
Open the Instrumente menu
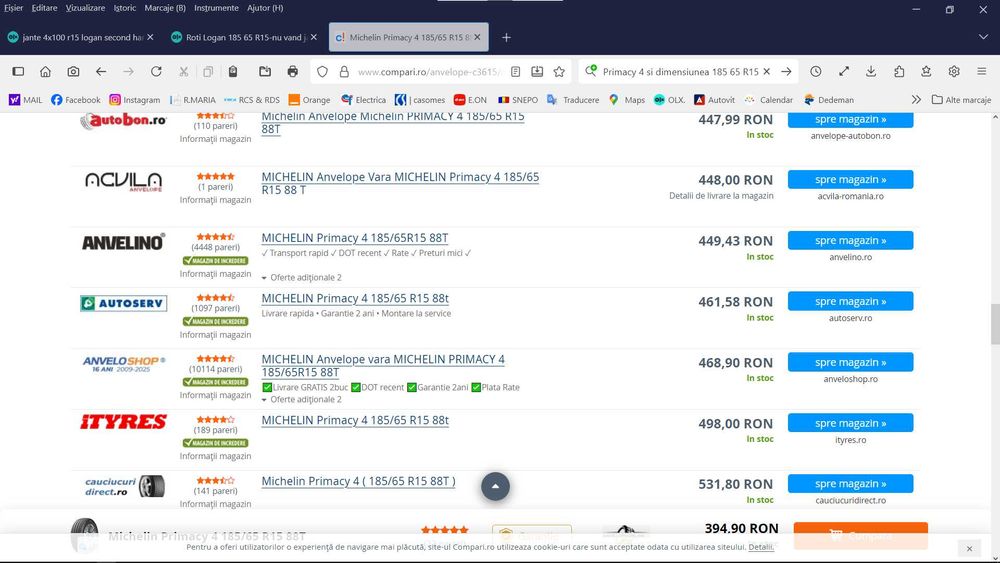pos(216,8)
